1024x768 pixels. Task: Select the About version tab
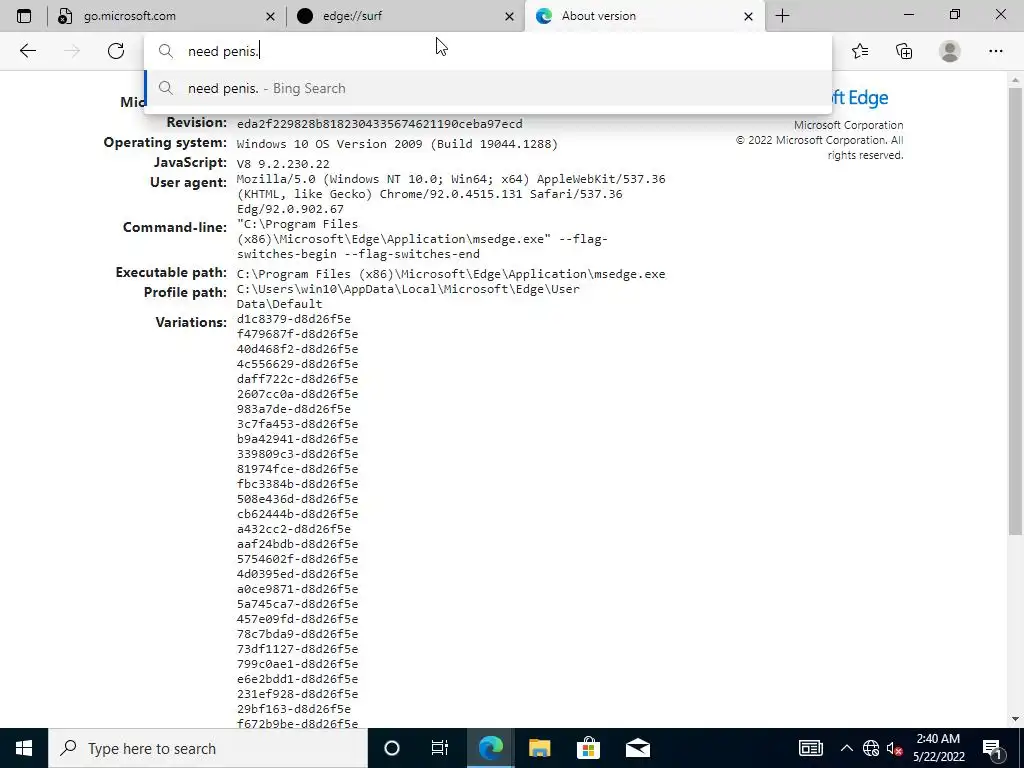click(x=643, y=16)
